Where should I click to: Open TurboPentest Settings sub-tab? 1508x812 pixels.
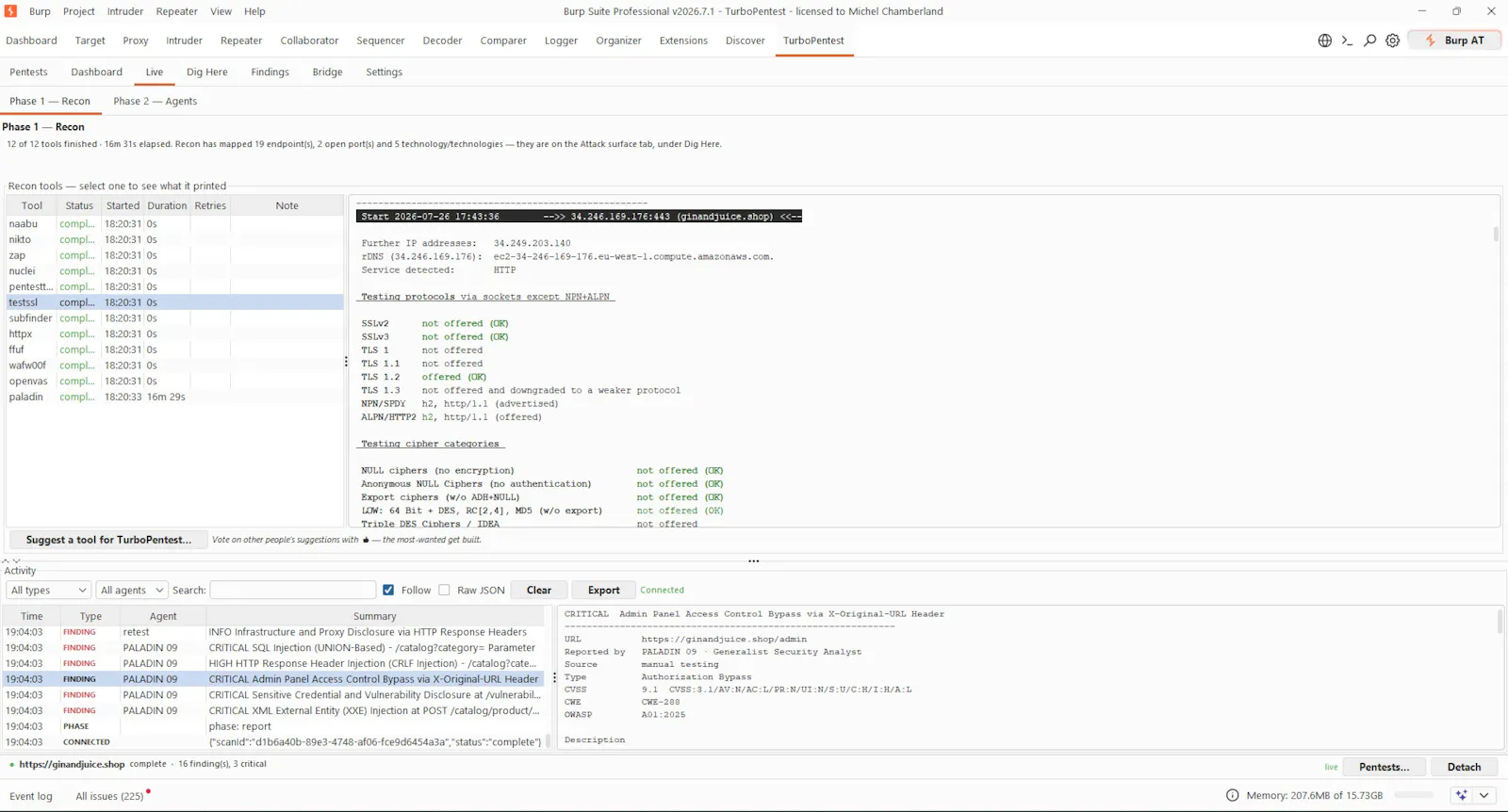tap(384, 72)
